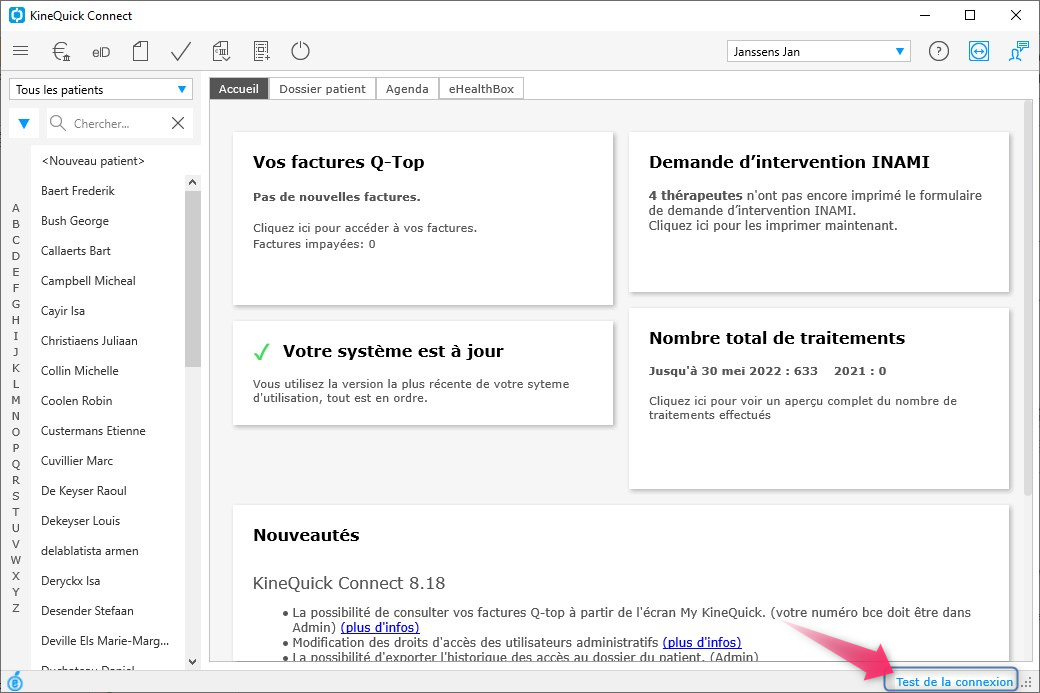Click the remote support arrows icon
The height and width of the screenshot is (693, 1040).
(979, 51)
